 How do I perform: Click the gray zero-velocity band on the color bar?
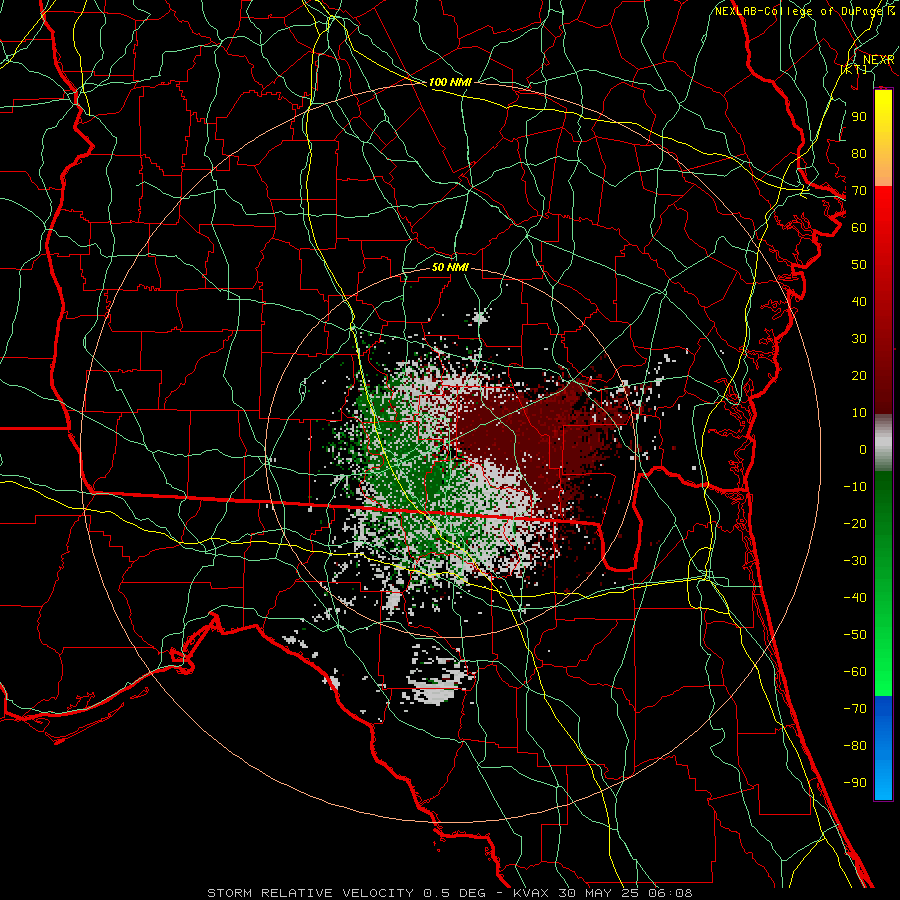883,443
